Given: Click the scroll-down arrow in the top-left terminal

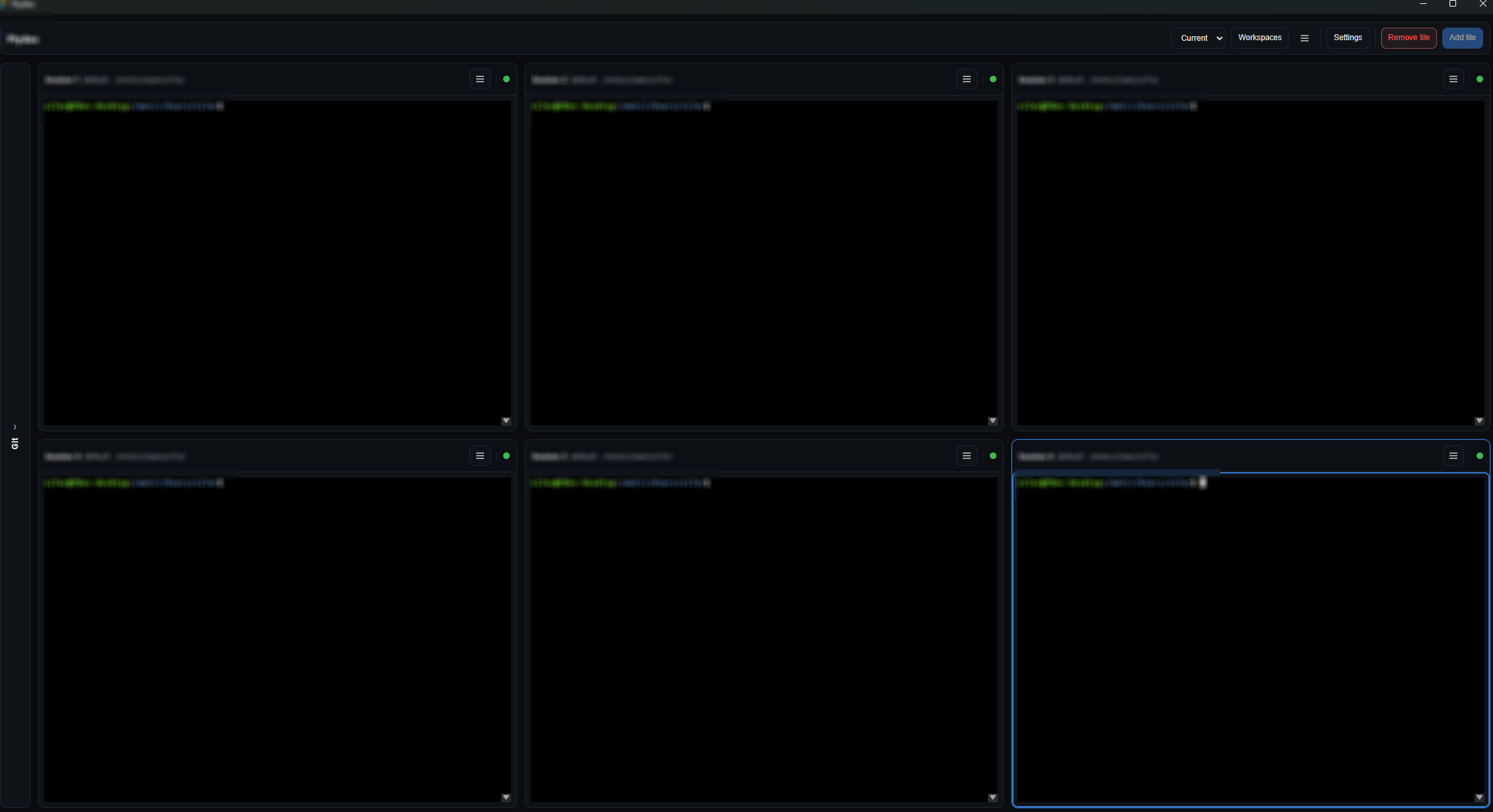Looking at the screenshot, I should (506, 421).
